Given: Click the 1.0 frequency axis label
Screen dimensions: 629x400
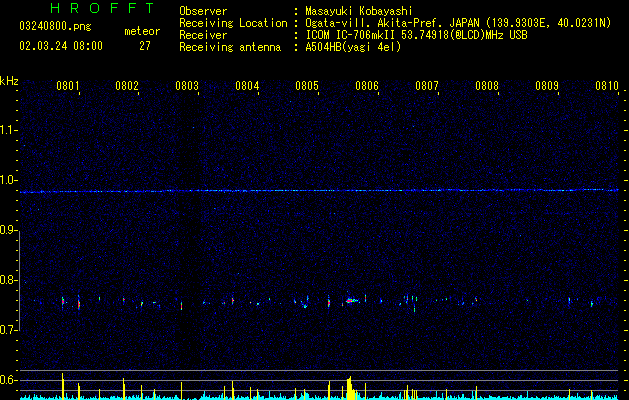Looking at the screenshot, I should click(8, 180).
